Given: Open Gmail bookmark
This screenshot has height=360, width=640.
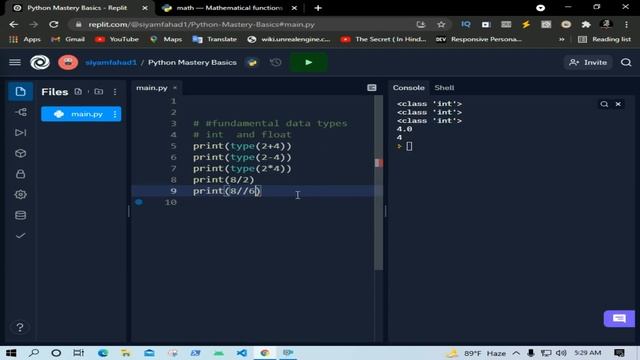Looking at the screenshot, I should click(x=68, y=39).
